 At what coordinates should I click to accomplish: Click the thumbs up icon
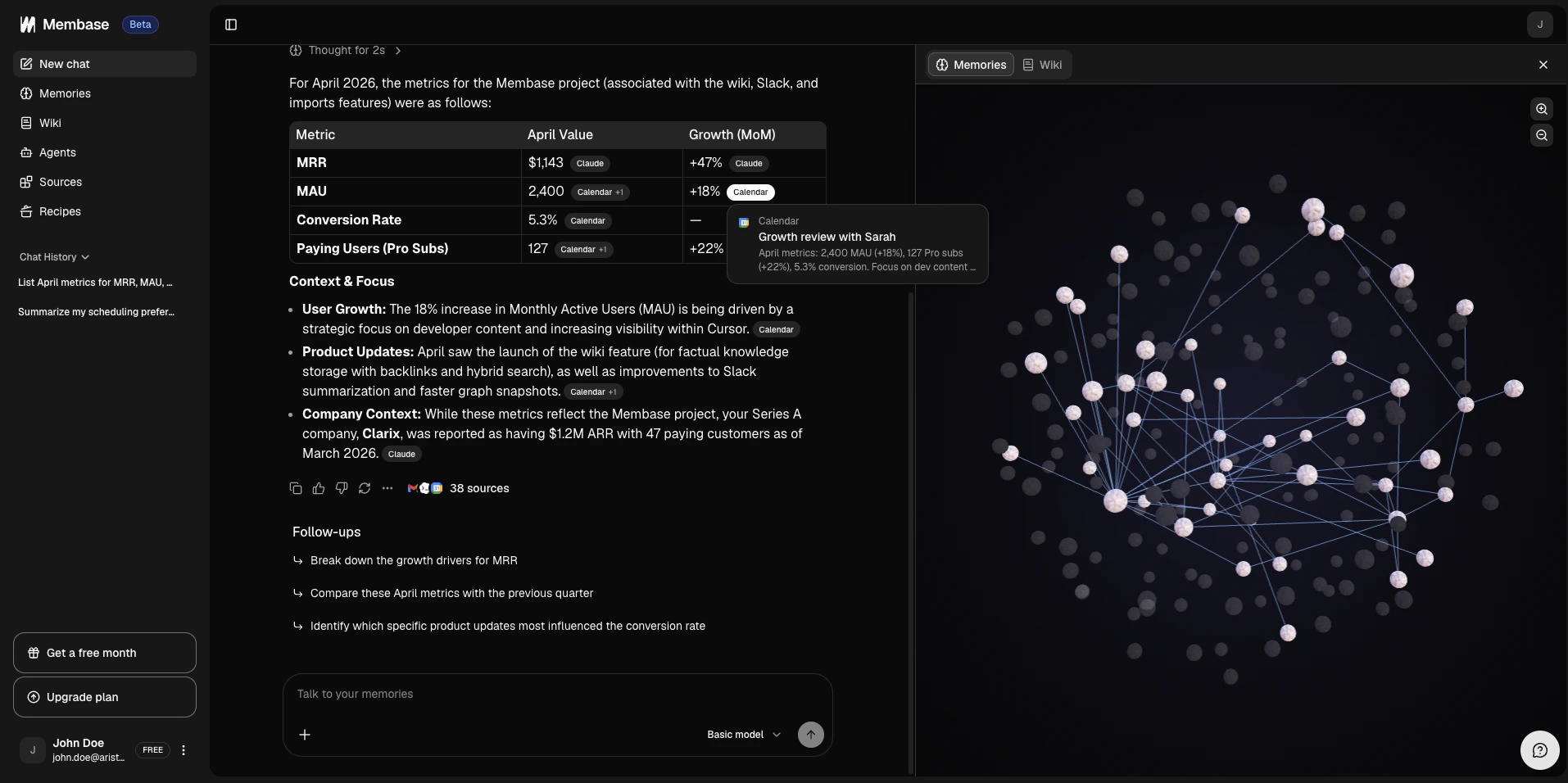[319, 488]
